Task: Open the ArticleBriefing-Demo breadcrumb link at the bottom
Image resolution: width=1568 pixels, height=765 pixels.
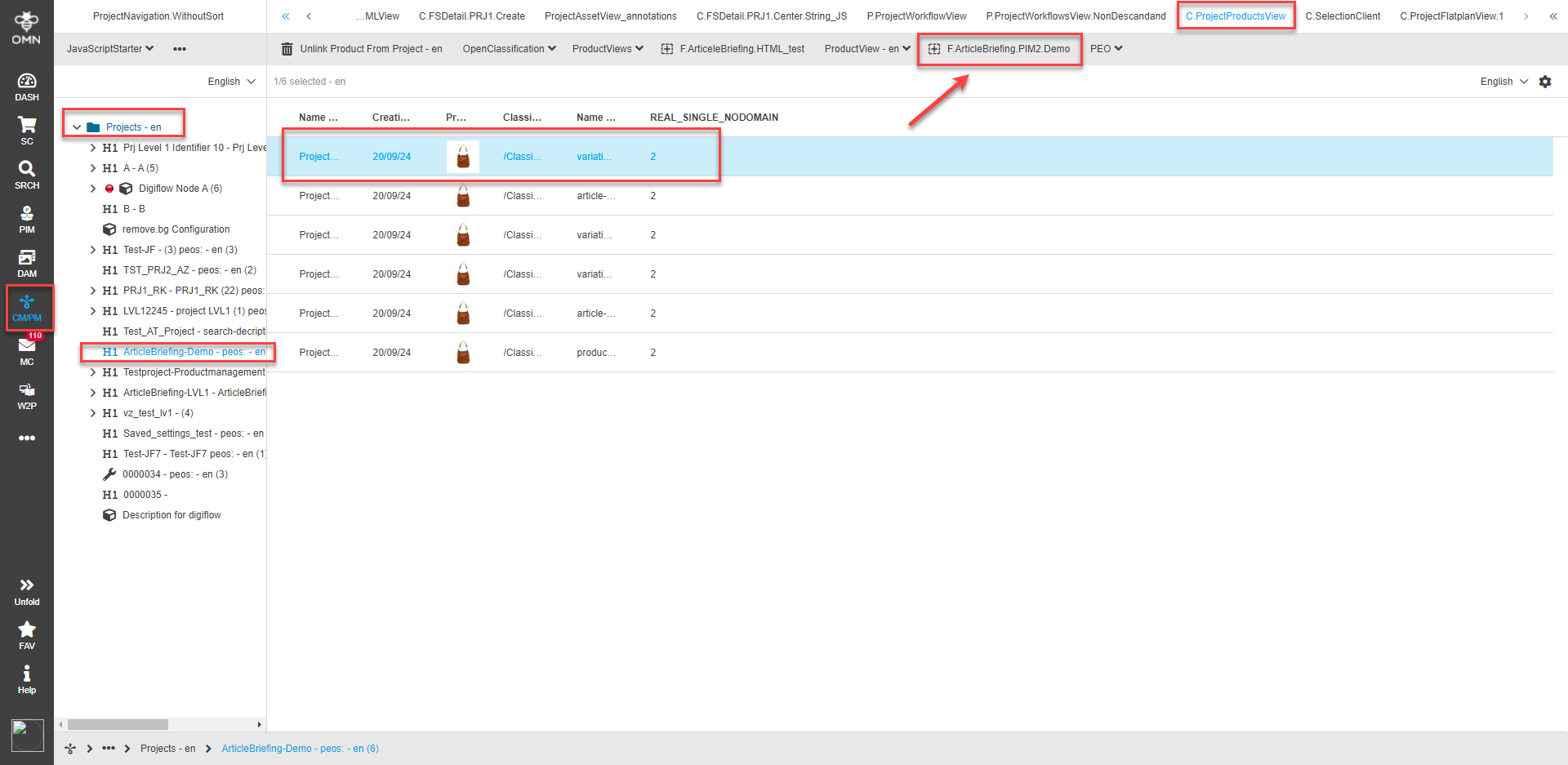Action: [300, 748]
